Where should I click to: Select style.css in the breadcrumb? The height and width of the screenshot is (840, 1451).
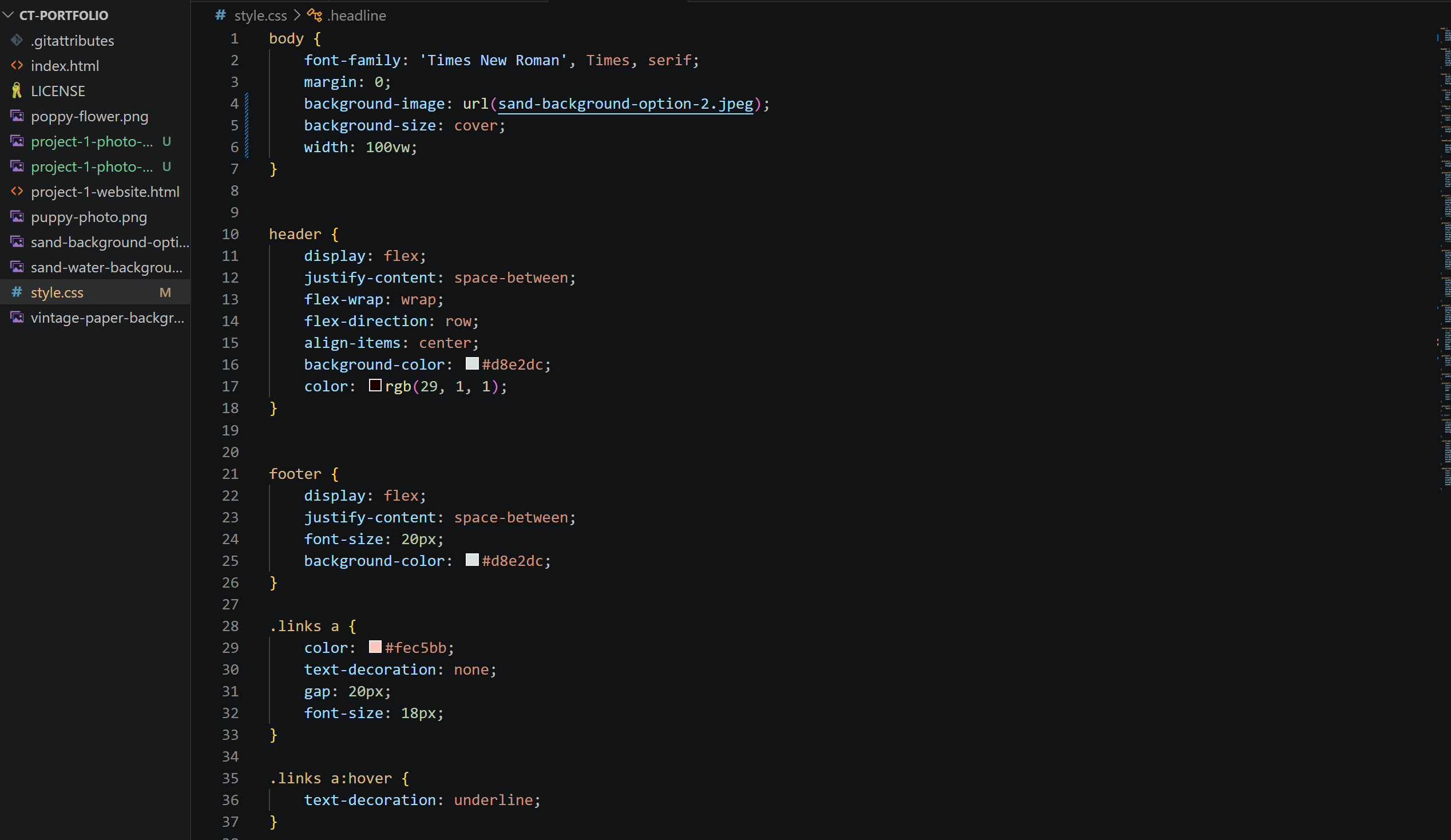pos(260,15)
